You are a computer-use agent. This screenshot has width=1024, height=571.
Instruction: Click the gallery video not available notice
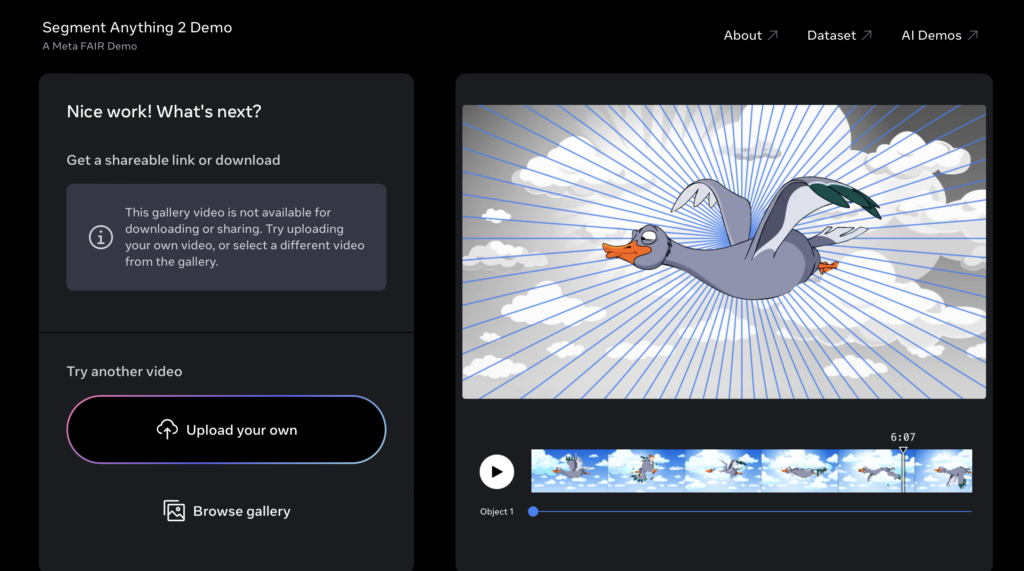(x=226, y=237)
